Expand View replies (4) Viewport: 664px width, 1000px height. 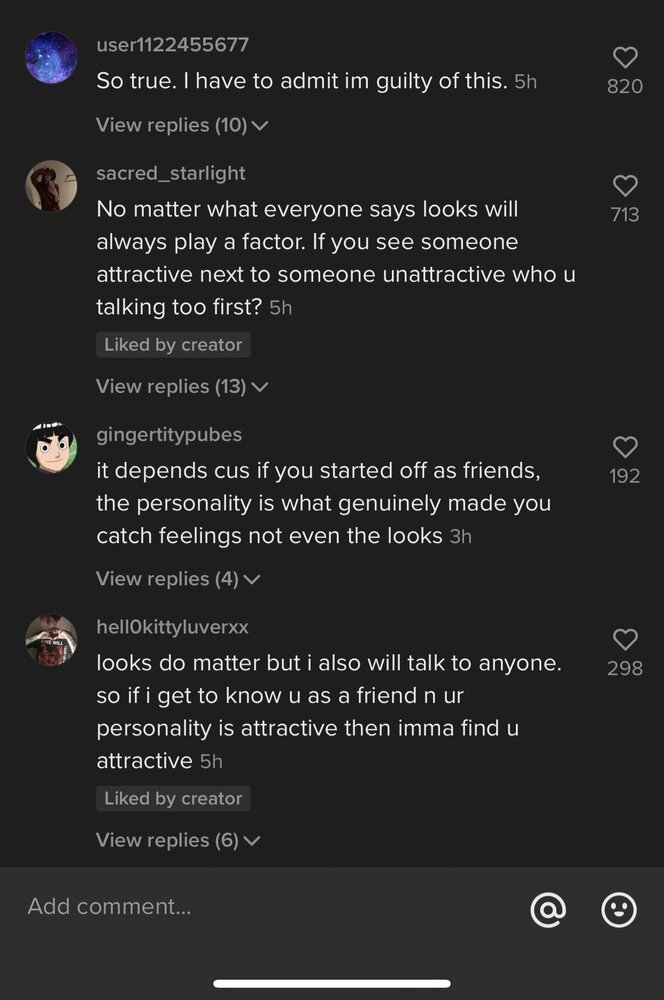(x=178, y=579)
